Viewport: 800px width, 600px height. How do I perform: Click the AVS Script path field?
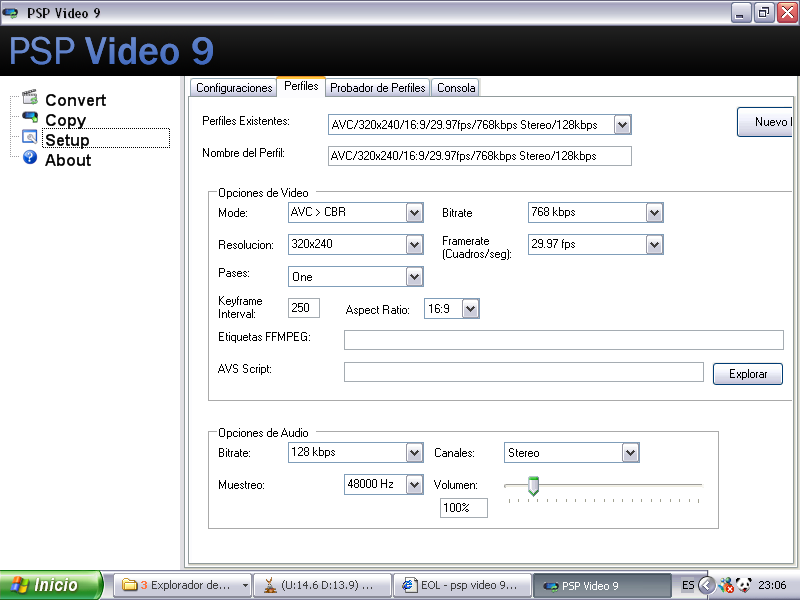tap(524, 372)
